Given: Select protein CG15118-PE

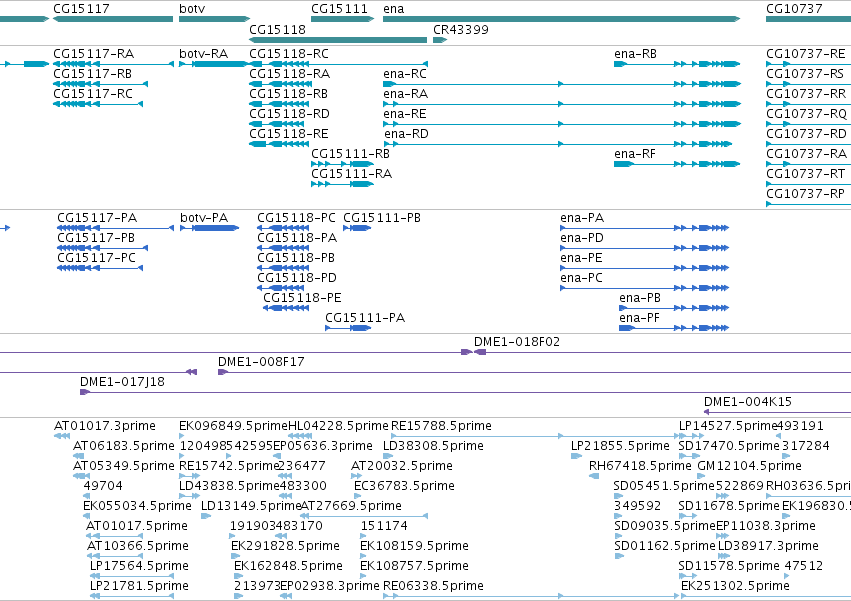Looking at the screenshot, I should pos(302,298).
